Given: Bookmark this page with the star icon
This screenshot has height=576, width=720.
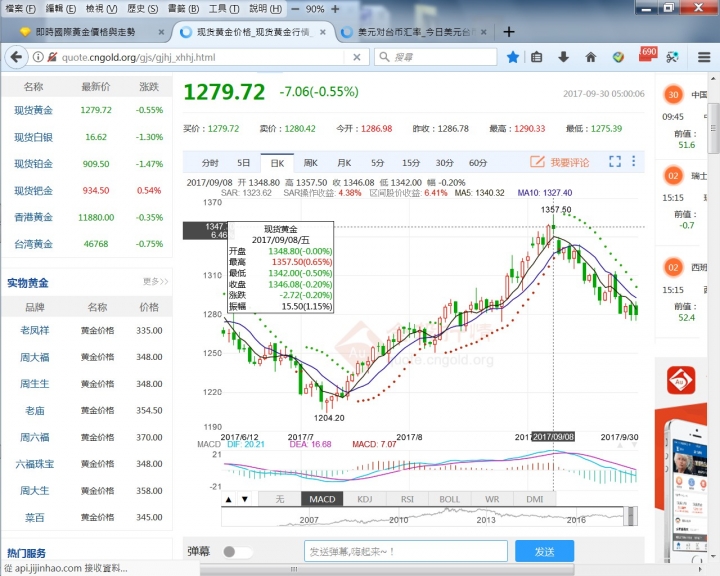Looking at the screenshot, I should (513, 57).
